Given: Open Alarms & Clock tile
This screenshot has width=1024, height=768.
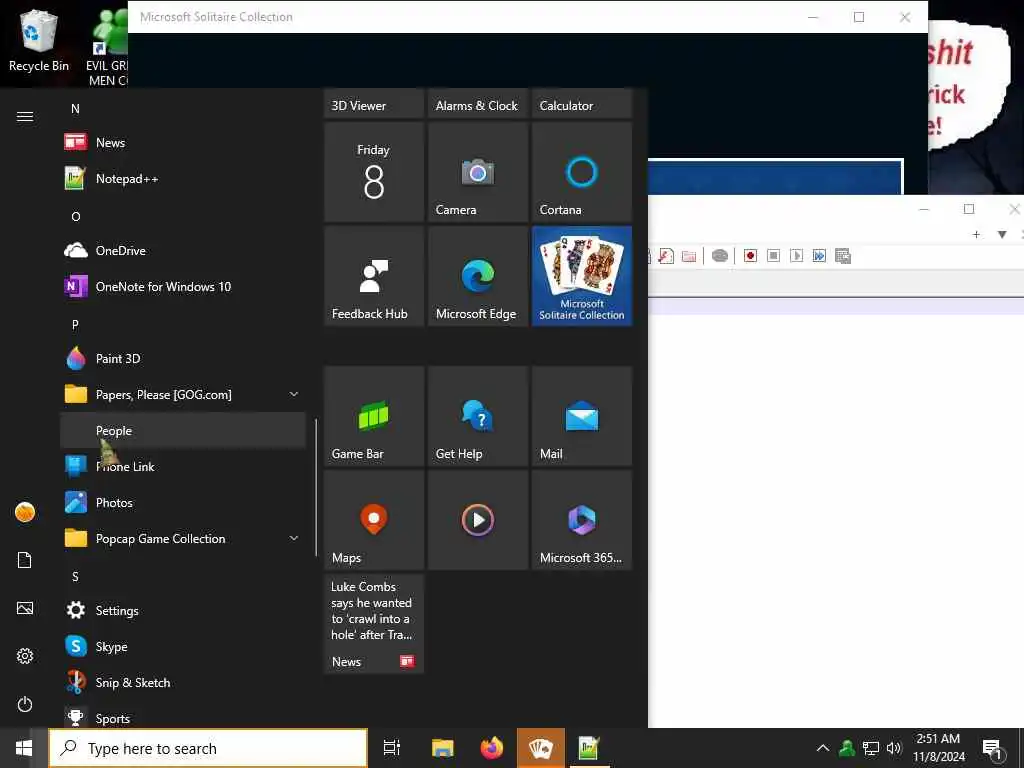Looking at the screenshot, I should click(x=477, y=104).
